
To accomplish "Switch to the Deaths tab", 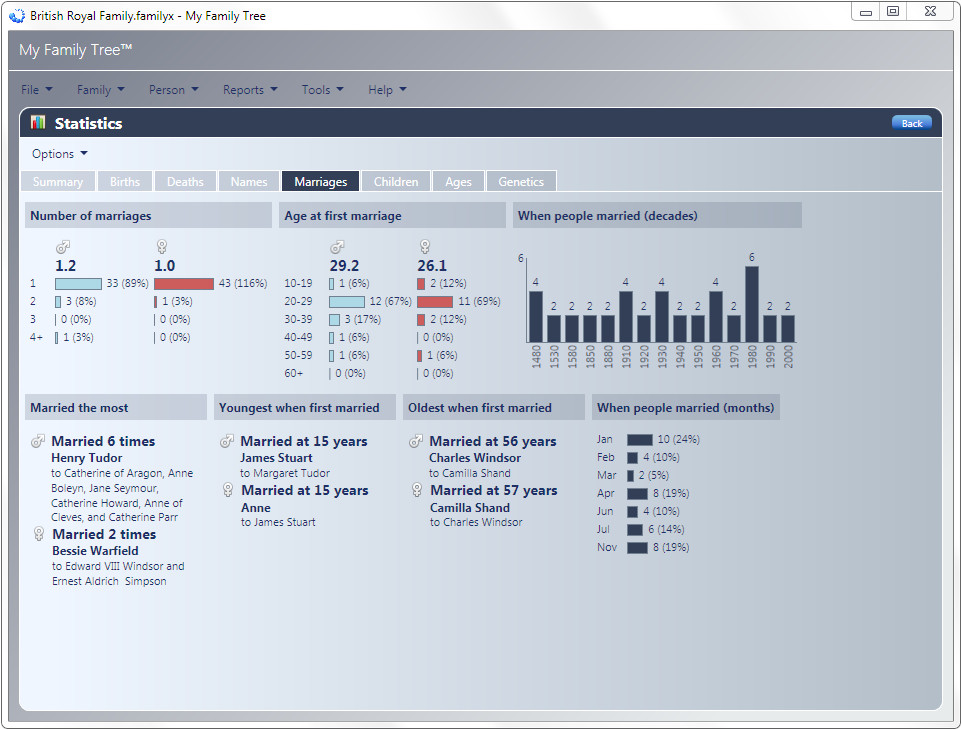I will point(185,182).
